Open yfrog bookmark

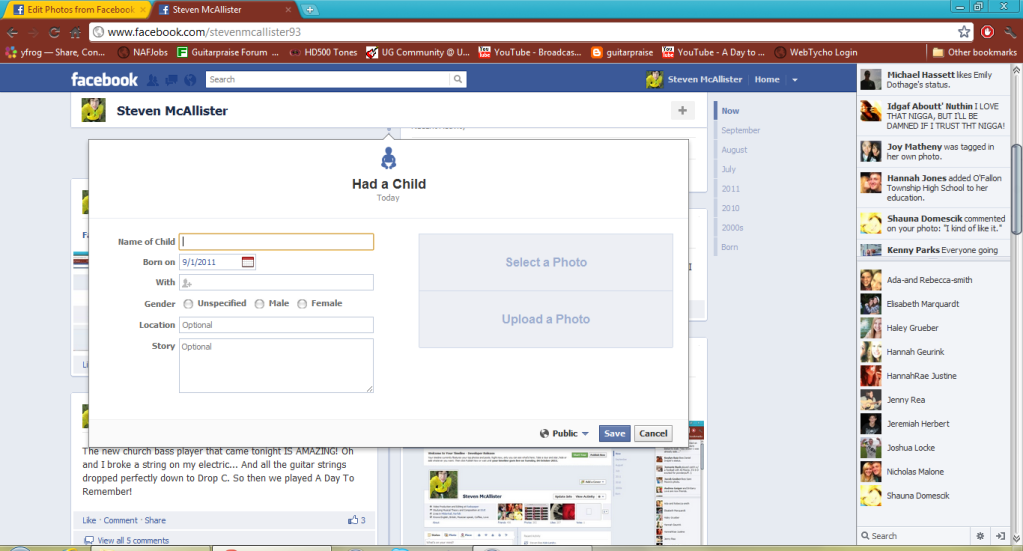[55, 52]
